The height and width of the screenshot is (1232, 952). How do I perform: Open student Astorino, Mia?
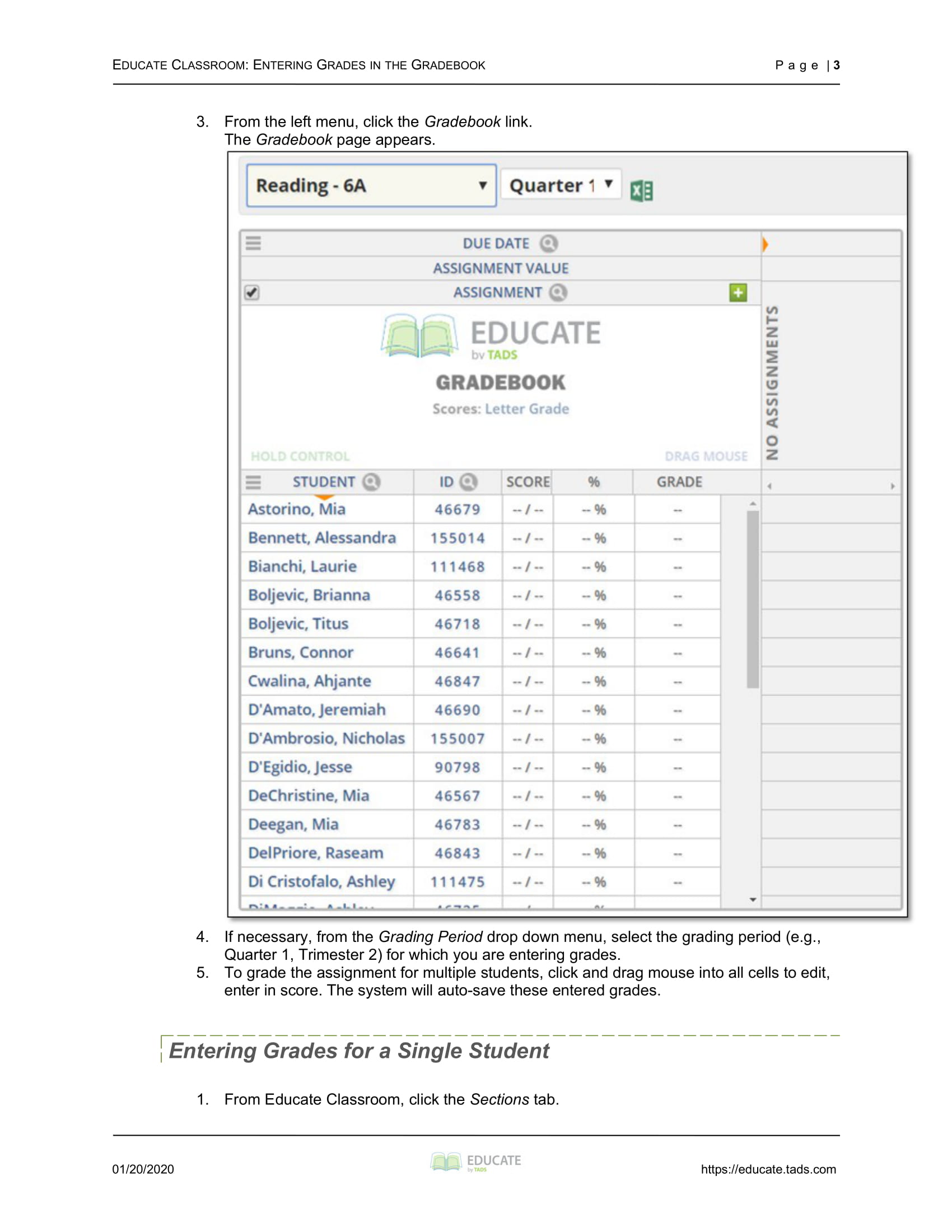(x=297, y=509)
